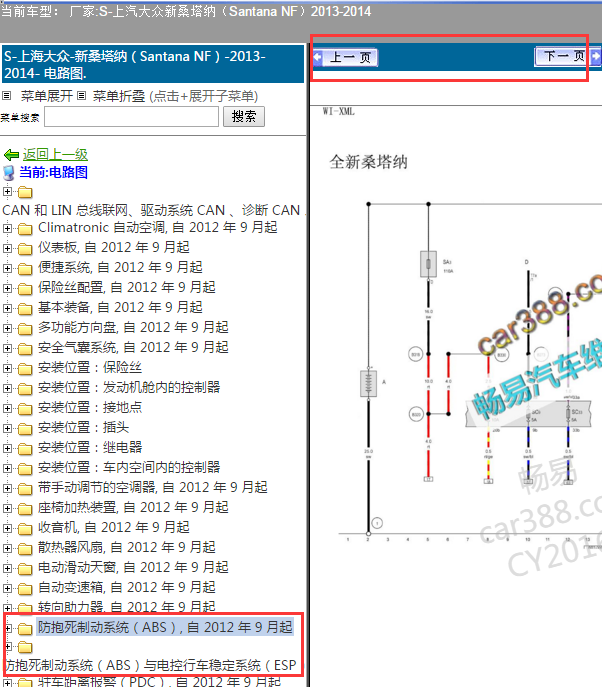The image size is (602, 687).
Task: Focus the 菜单搜索 search input field
Action: [x=131, y=117]
